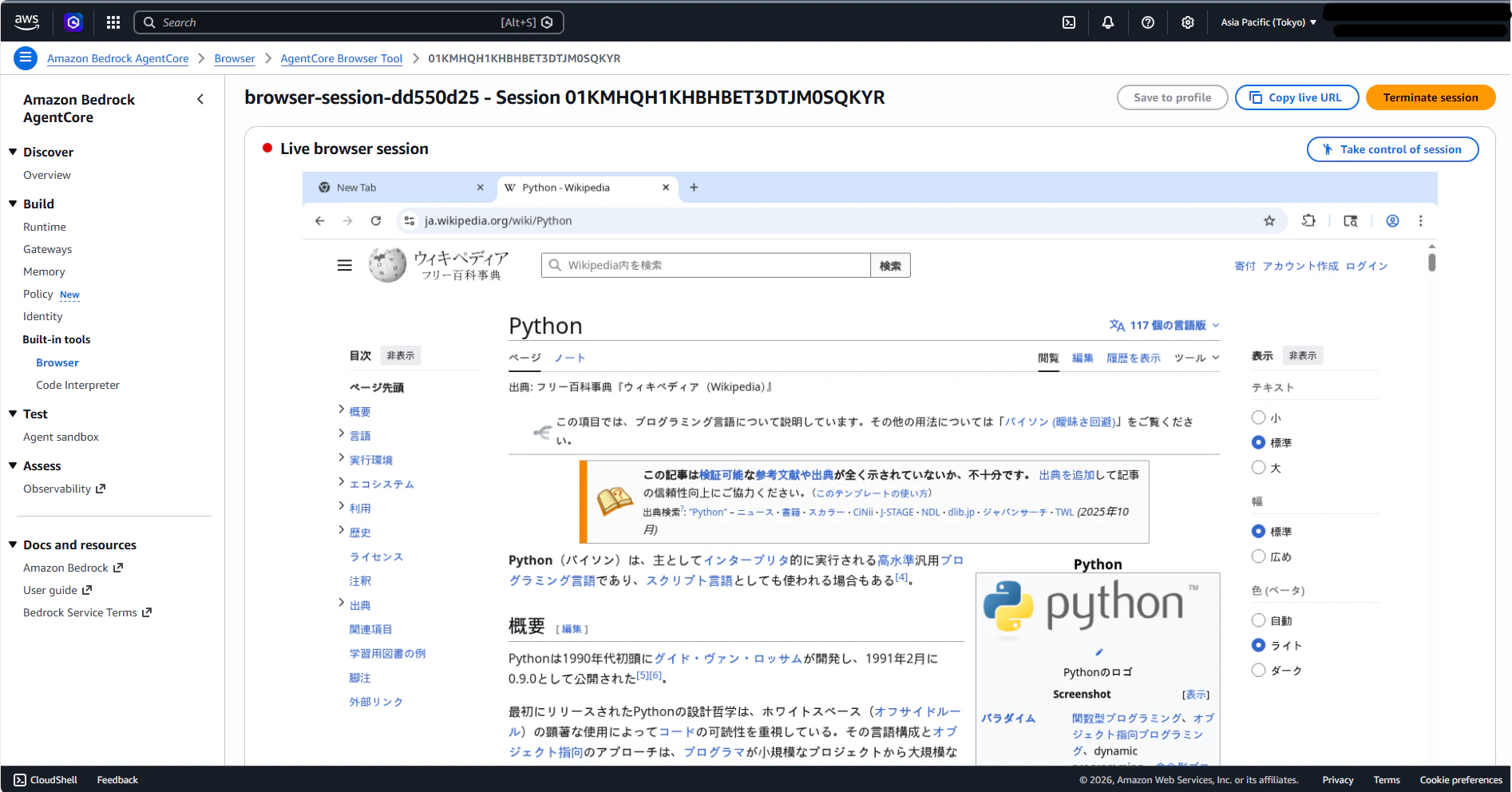Close the New Tab tab
The width and height of the screenshot is (1512, 792).
point(480,188)
